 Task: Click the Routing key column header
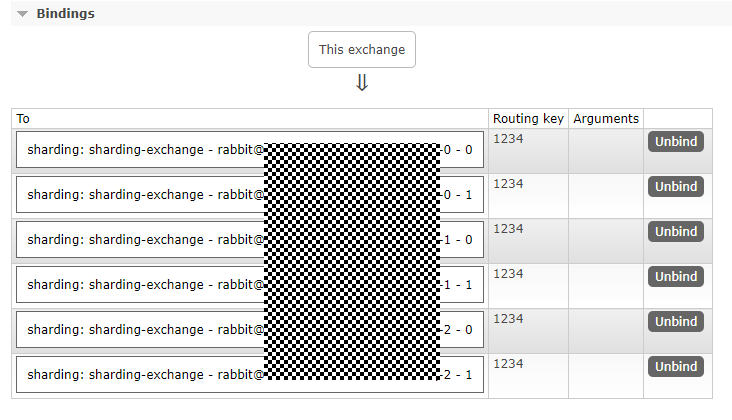pos(528,119)
